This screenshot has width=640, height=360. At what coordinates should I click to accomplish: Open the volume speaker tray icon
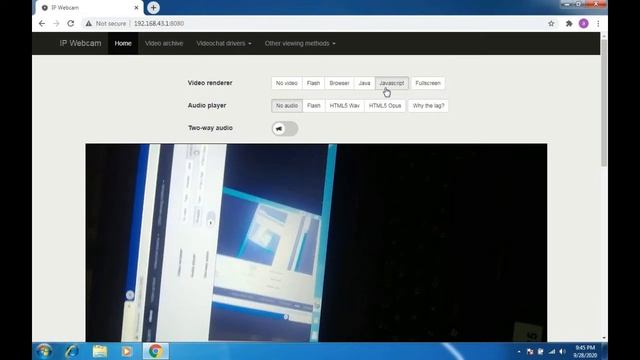pyautogui.click(x=562, y=351)
